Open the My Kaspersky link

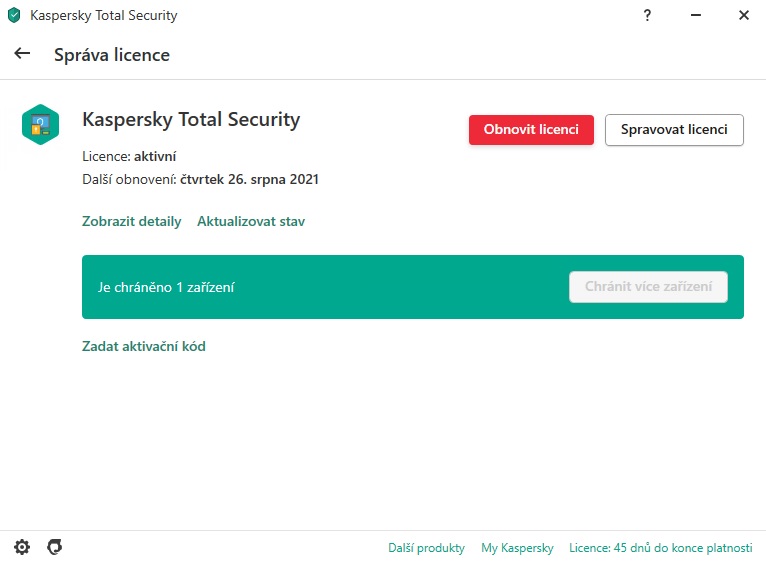pyautogui.click(x=517, y=548)
